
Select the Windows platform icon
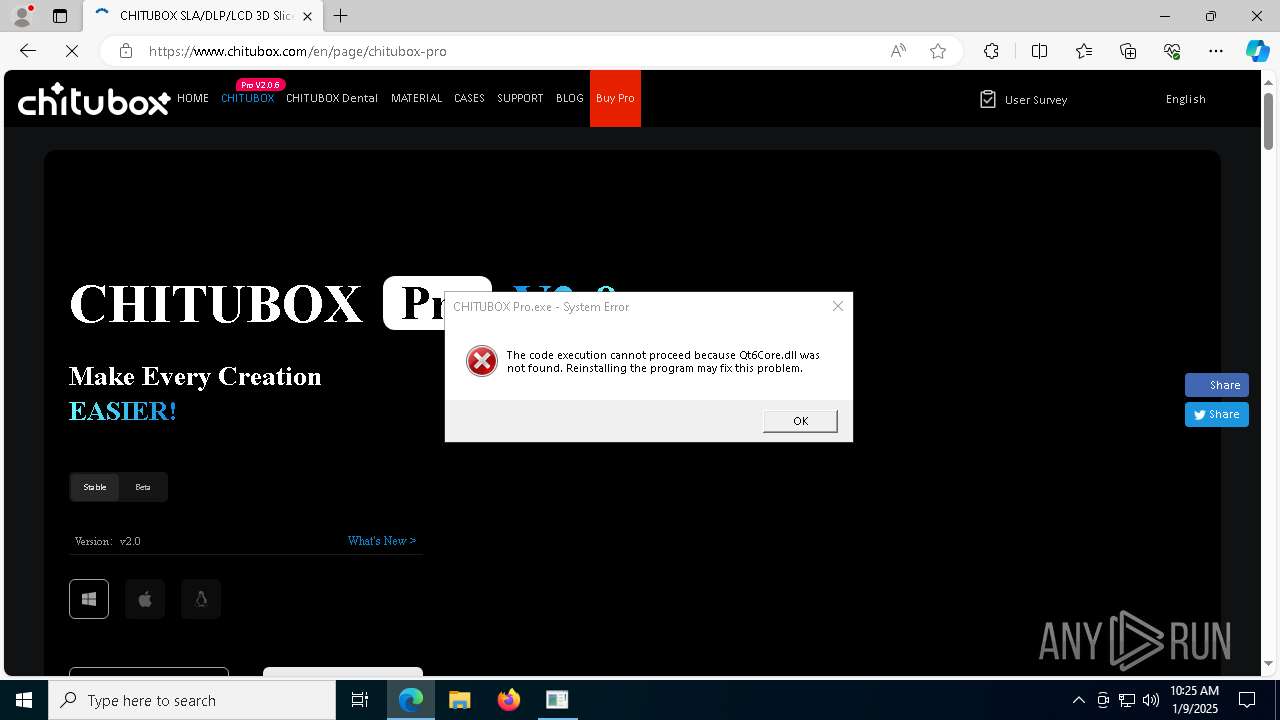pos(89,599)
